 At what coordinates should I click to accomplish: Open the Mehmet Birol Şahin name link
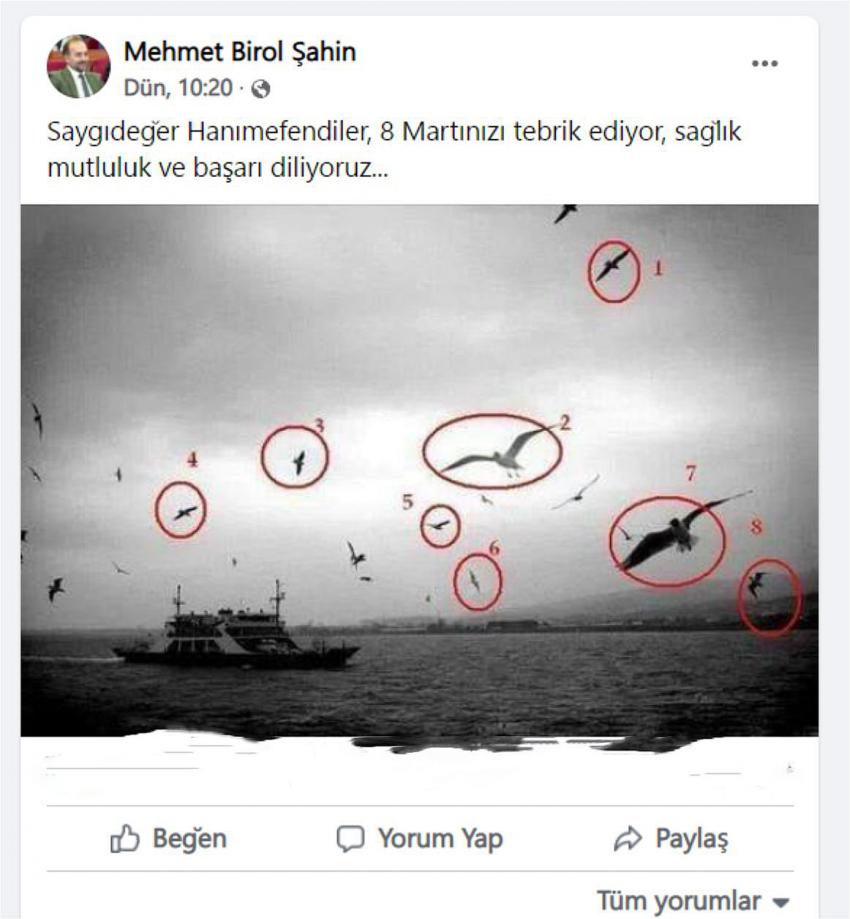click(x=240, y=52)
